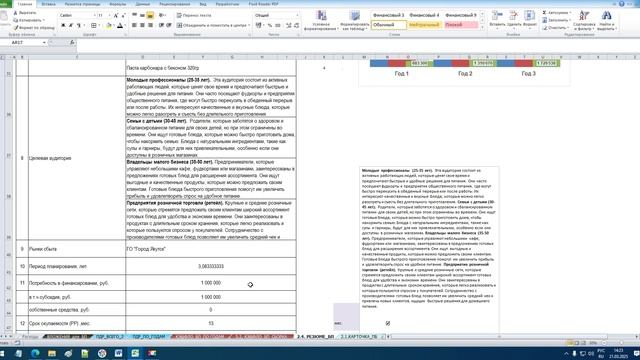Apply the Плохой cell style
The height and width of the screenshot is (360, 640).
(x=460, y=25)
